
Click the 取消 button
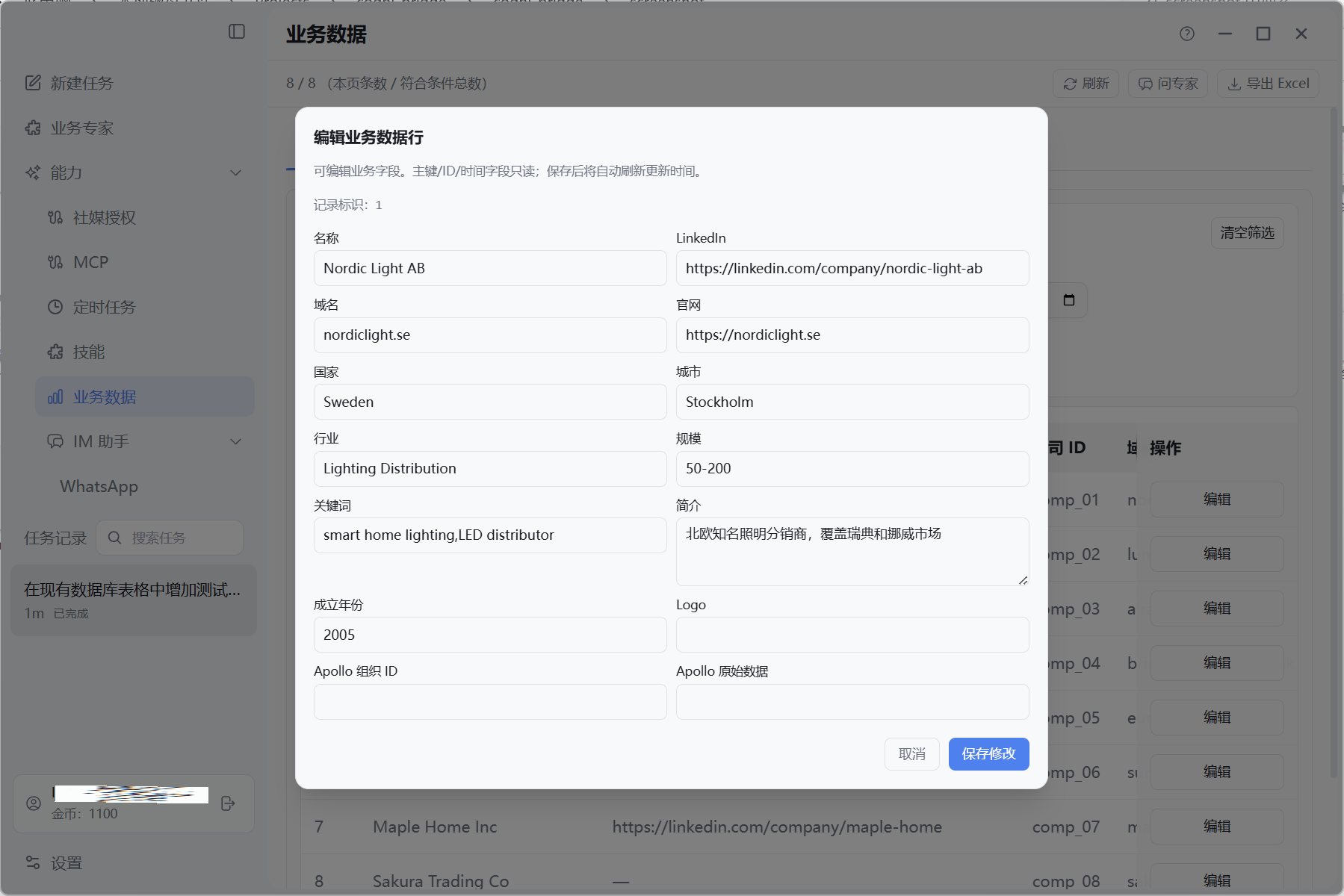coord(911,754)
